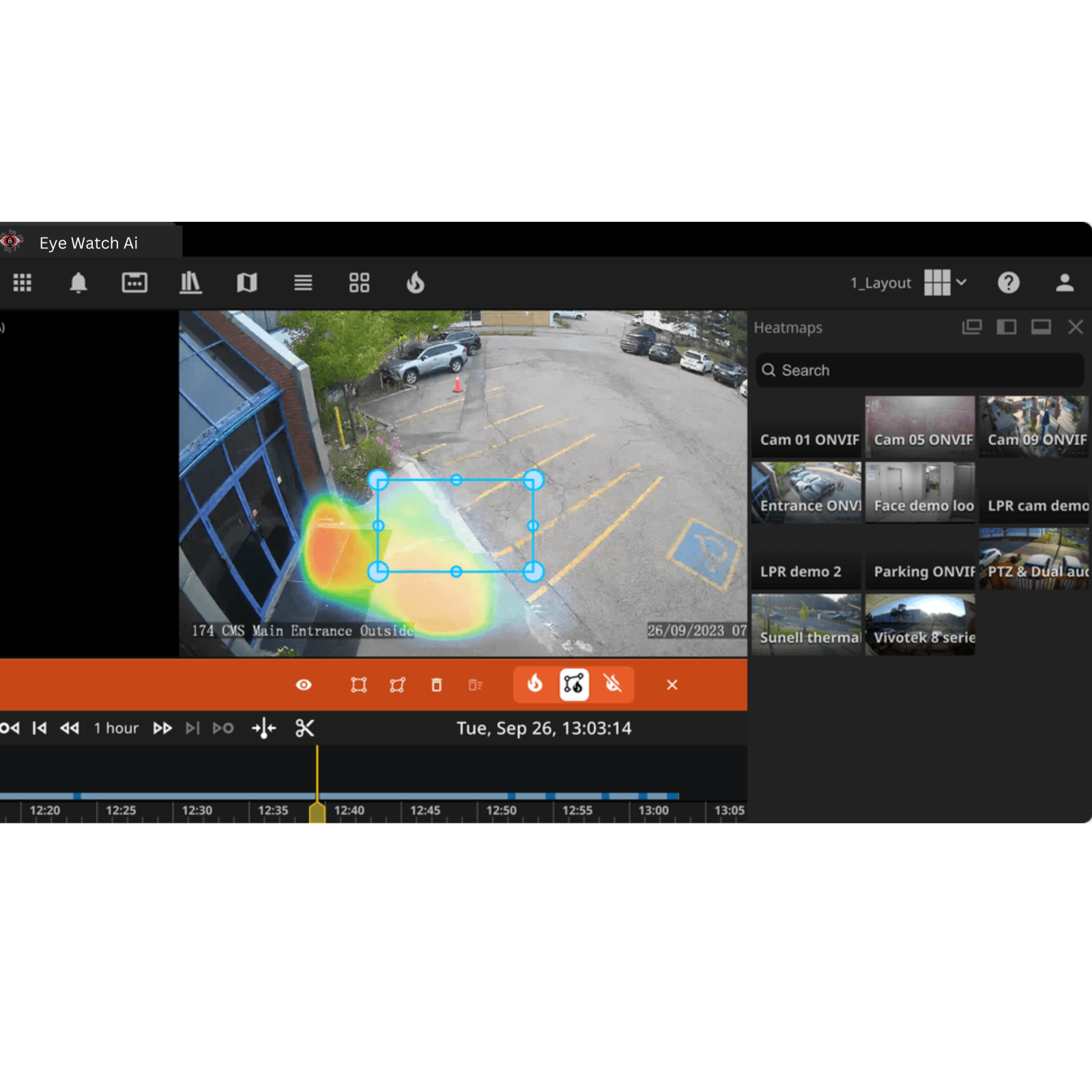Select Cam 05 ONVIF thumbnail

tap(920, 427)
